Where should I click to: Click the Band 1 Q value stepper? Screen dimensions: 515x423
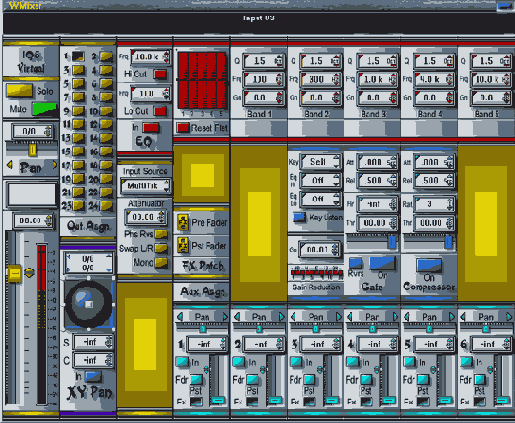click(x=278, y=61)
